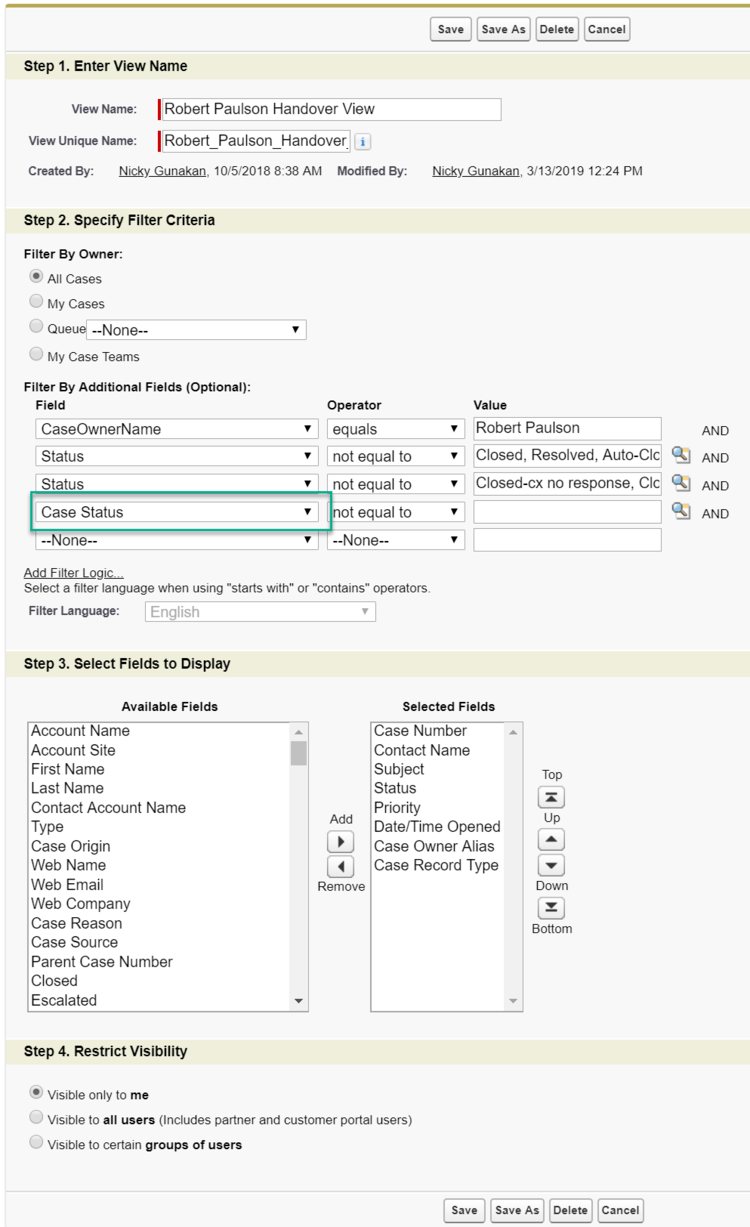
Task: Select Priority in Selected Fields list
Action: (397, 808)
